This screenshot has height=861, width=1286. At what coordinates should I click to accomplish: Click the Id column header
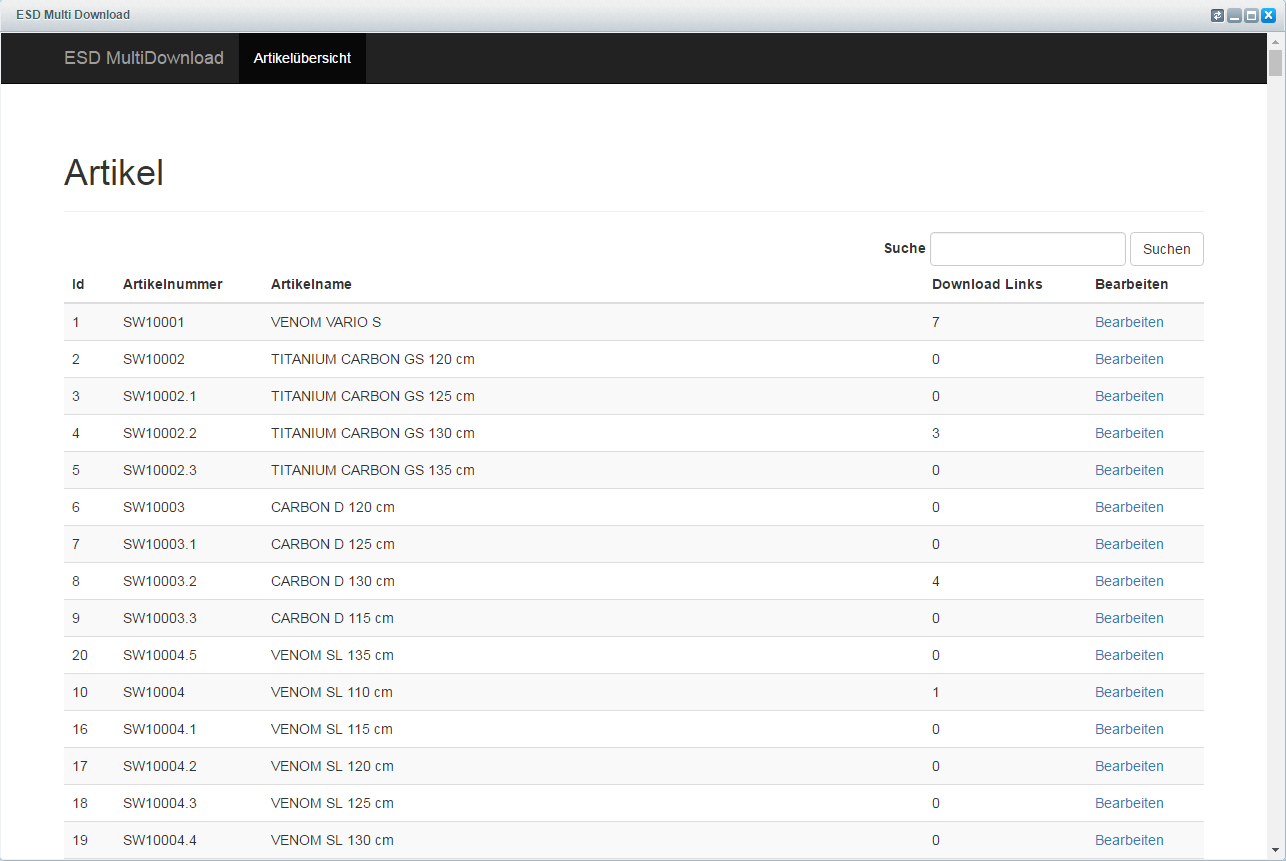[78, 284]
